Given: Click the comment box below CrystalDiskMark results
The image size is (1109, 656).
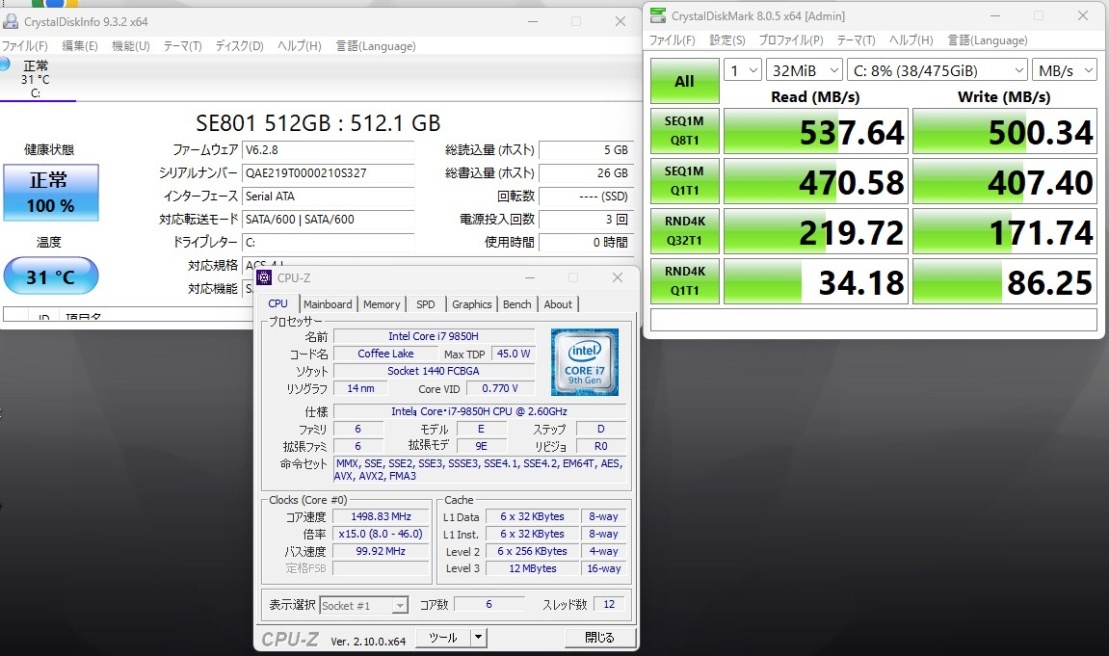Looking at the screenshot, I should click(873, 320).
